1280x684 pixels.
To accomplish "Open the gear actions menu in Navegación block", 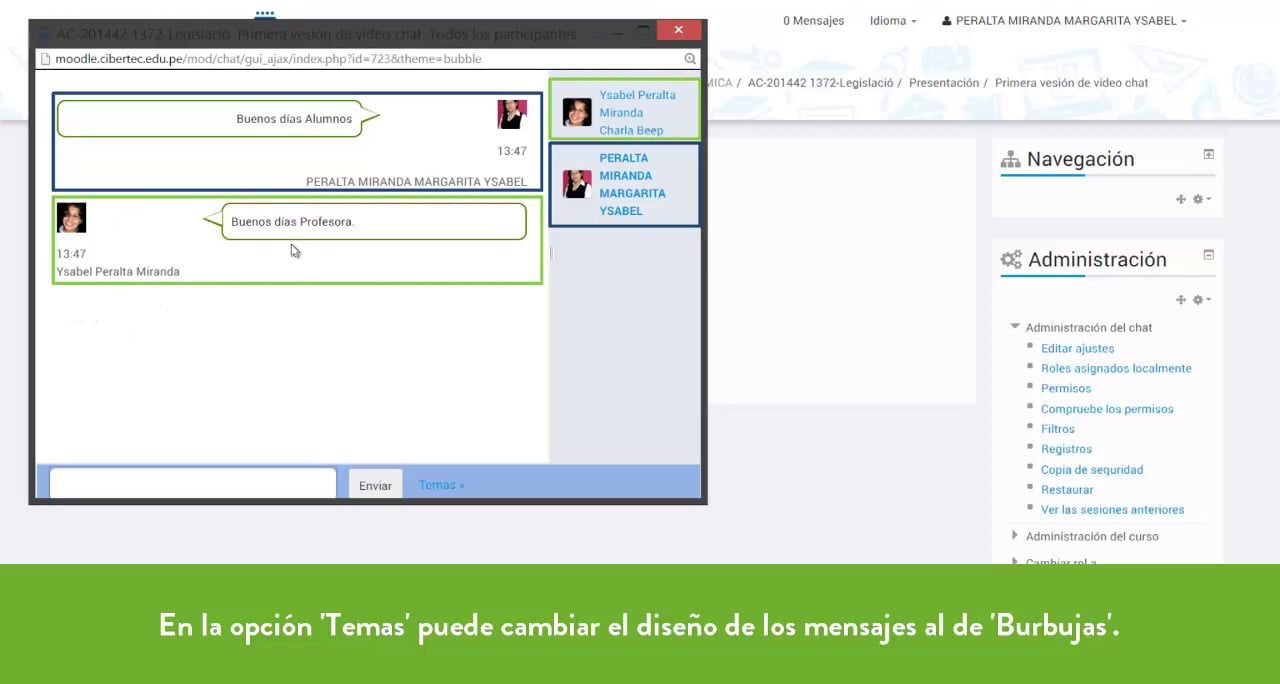I will click(1201, 199).
